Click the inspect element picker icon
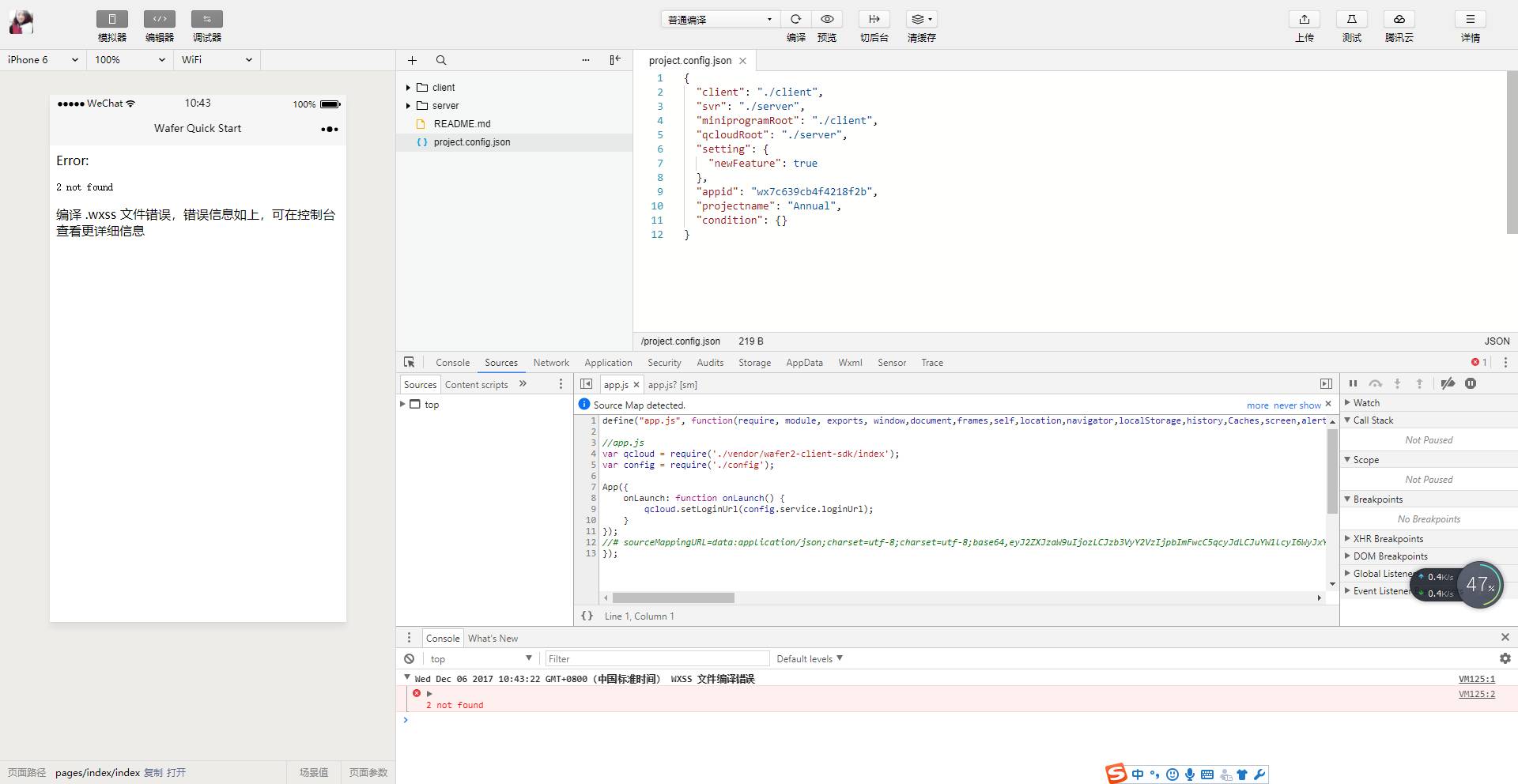The width and height of the screenshot is (1518, 784). 409,362
